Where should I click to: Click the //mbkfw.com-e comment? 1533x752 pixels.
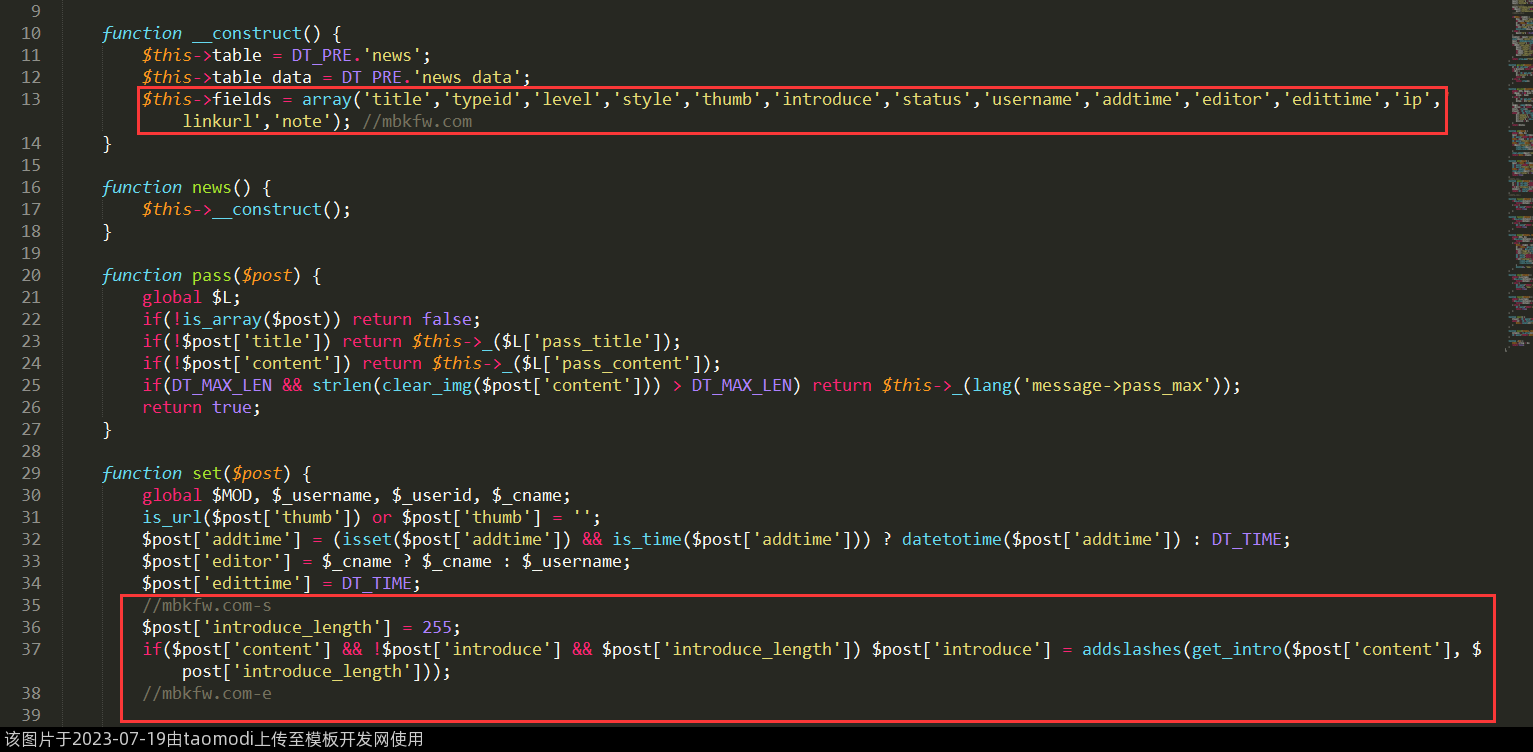[x=206, y=693]
